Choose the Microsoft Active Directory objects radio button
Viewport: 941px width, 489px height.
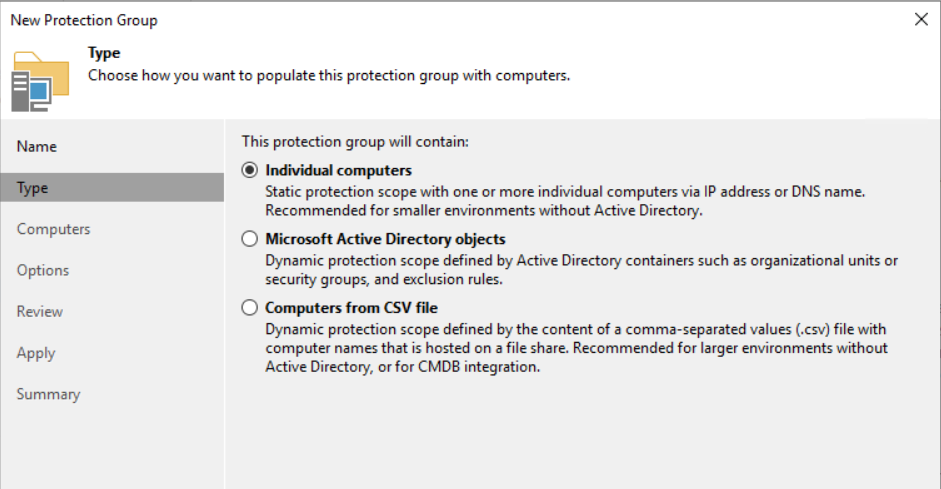click(x=250, y=239)
